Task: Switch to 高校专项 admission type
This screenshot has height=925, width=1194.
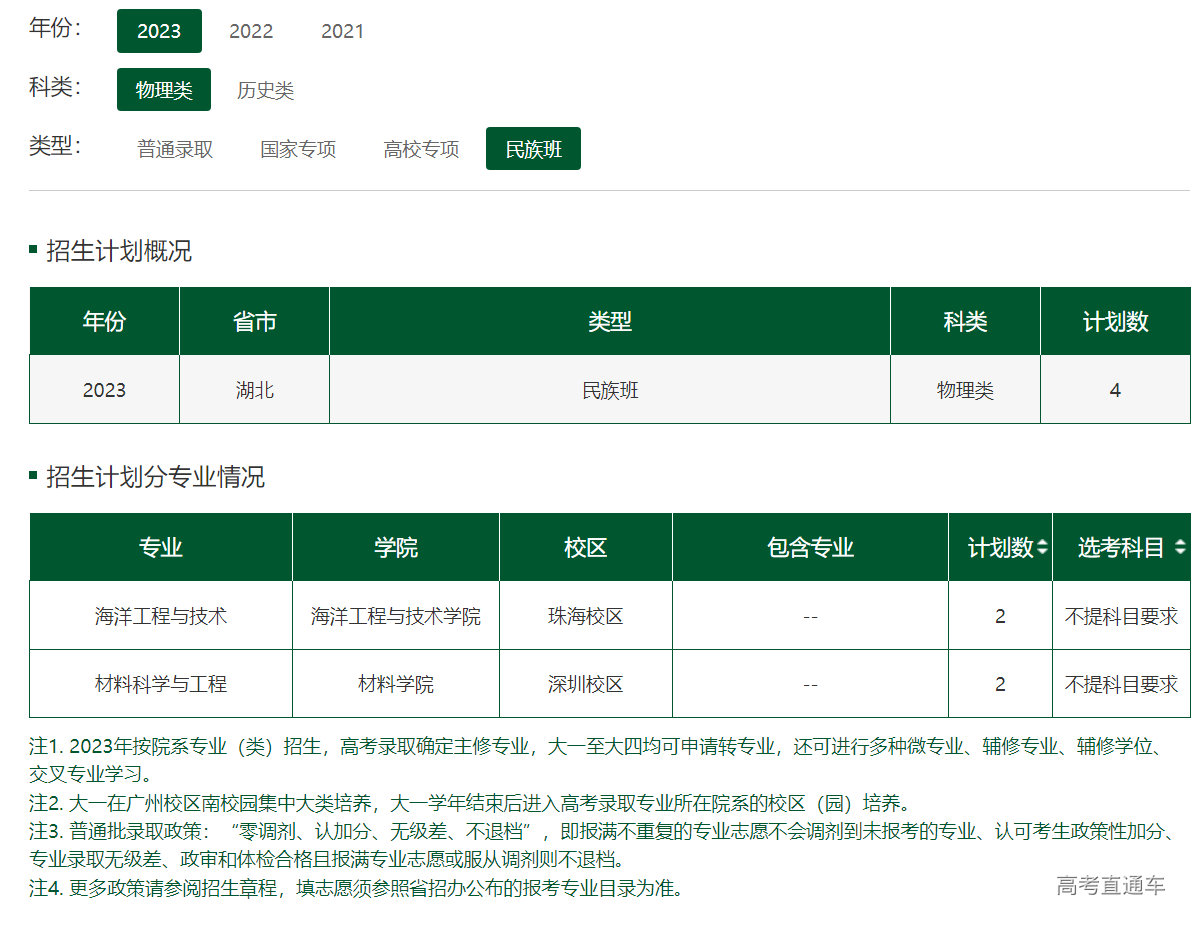Action: tap(421, 149)
